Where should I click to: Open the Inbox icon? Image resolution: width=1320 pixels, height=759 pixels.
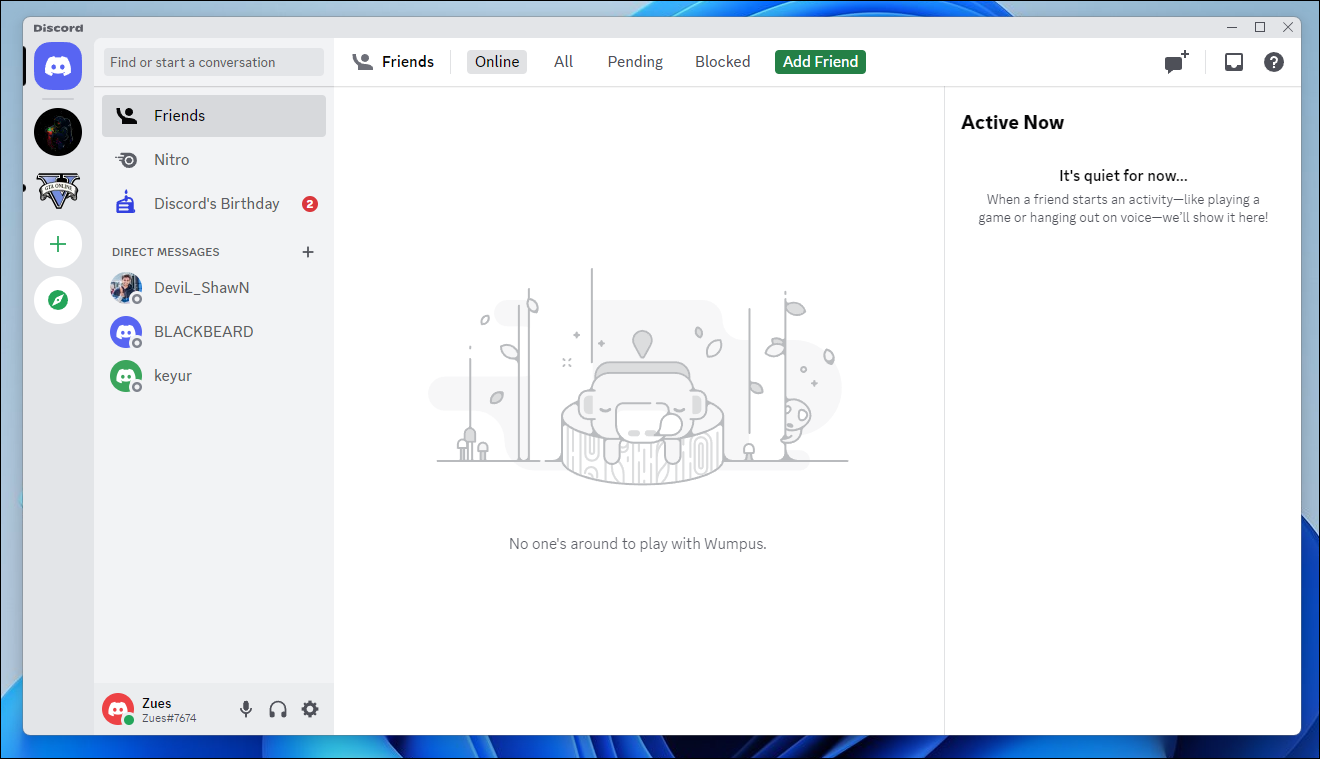[1234, 62]
